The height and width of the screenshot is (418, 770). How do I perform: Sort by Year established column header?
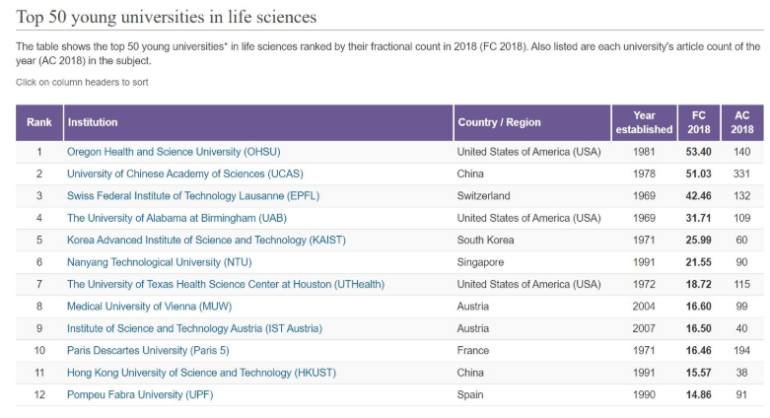(644, 122)
